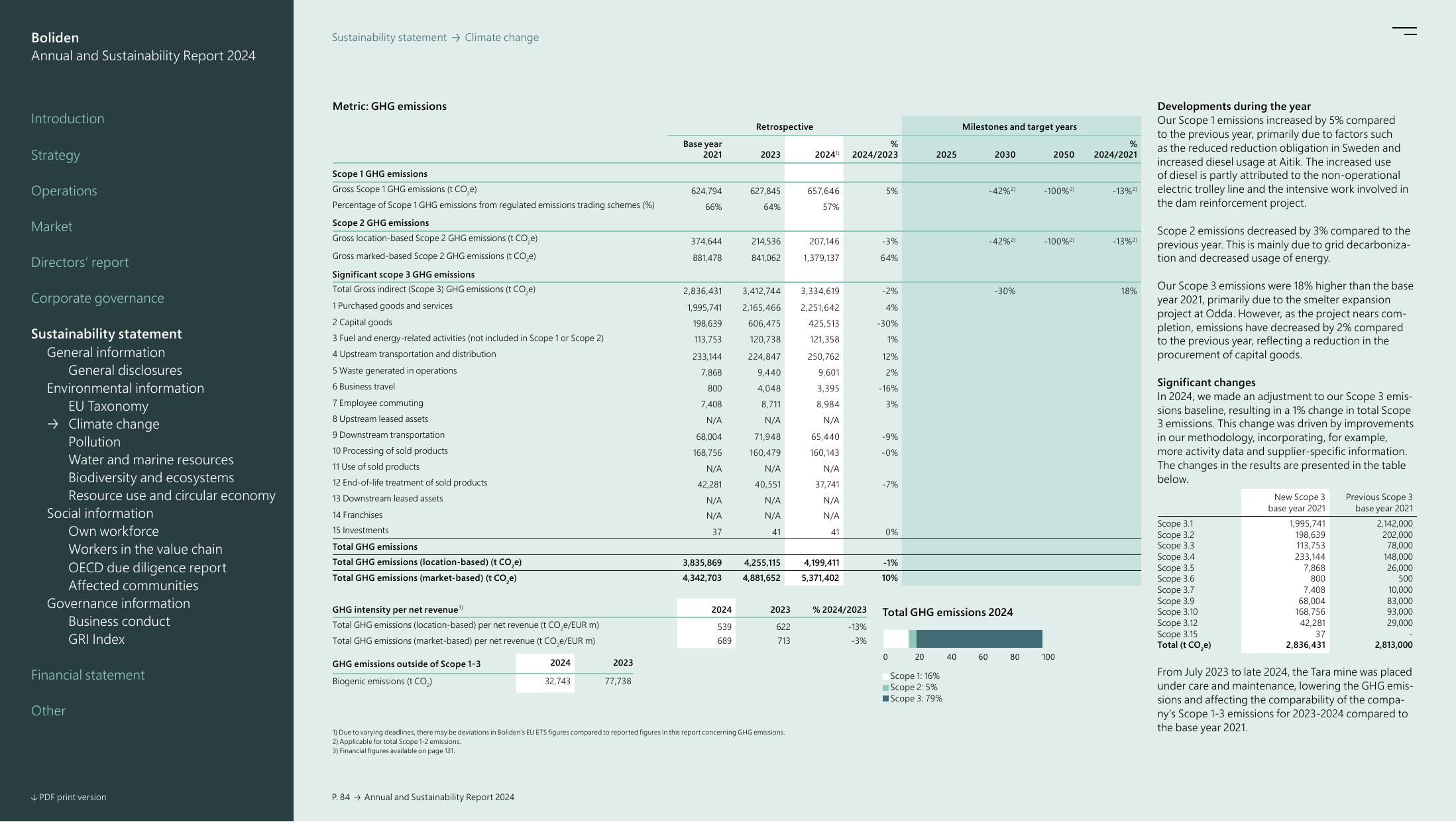
Task: Select Sustainability statement heading in sidebar
Action: click(x=107, y=334)
